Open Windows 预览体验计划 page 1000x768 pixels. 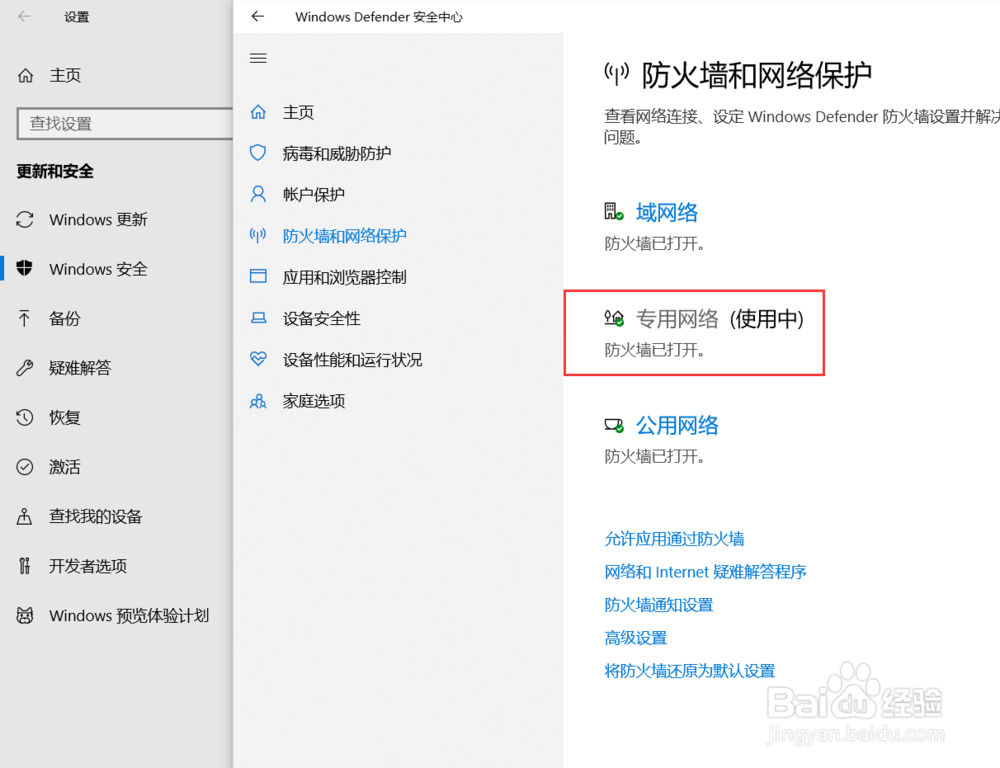coord(129,616)
